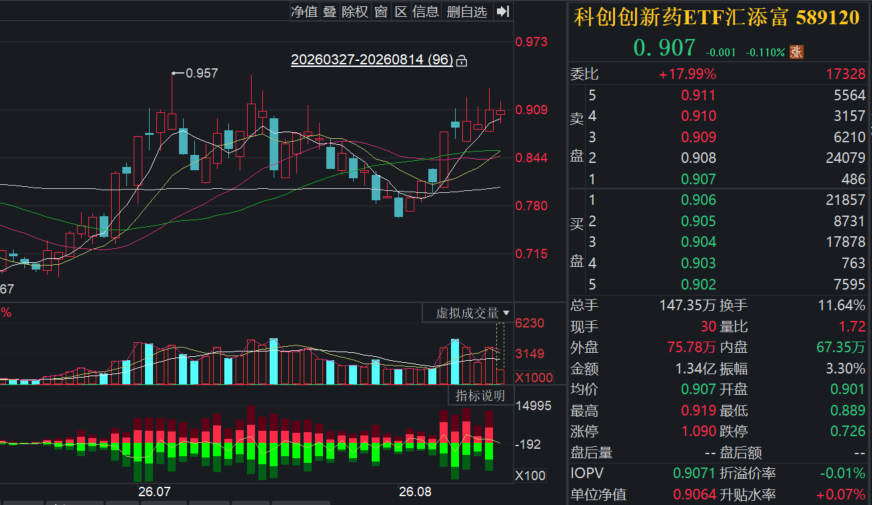The image size is (872, 505).
Task: Click the 开盘 value 0.901
Action: coord(848,389)
